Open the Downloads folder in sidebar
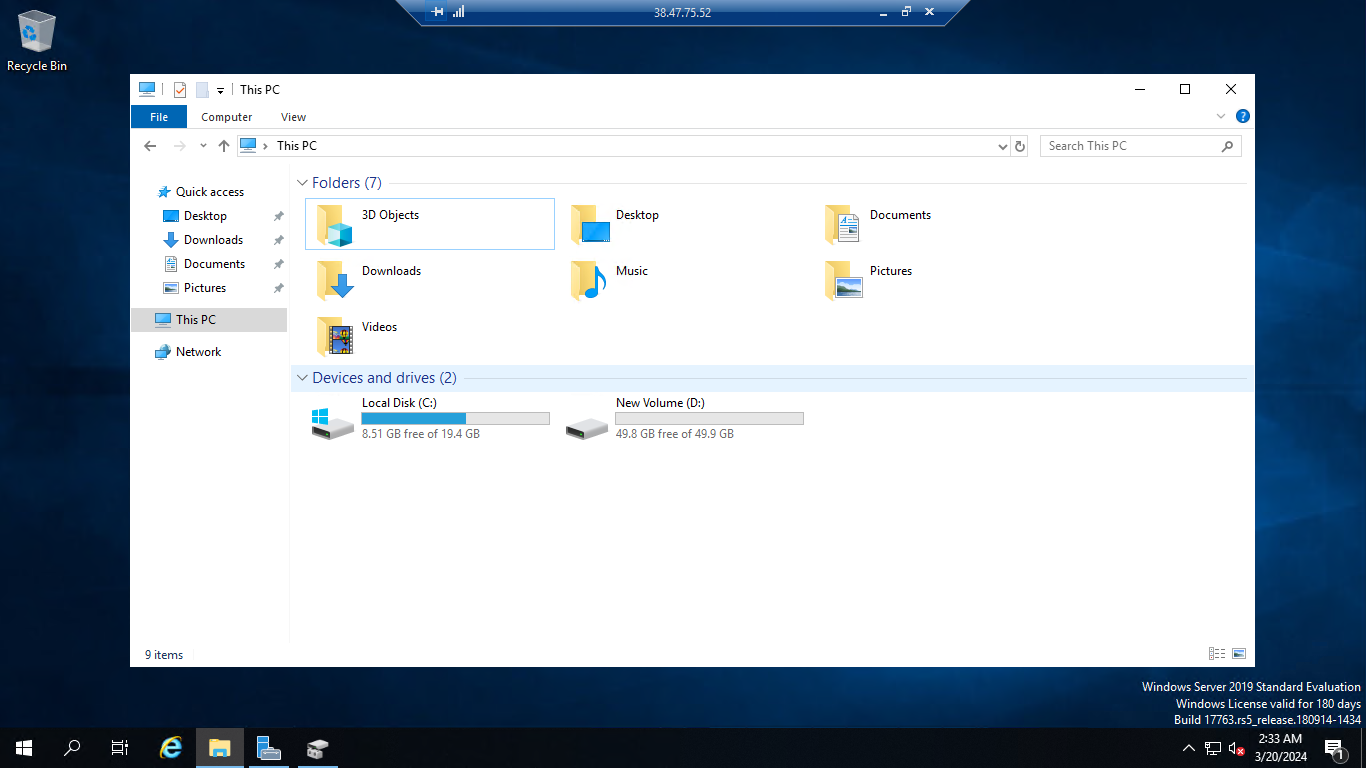 point(212,239)
